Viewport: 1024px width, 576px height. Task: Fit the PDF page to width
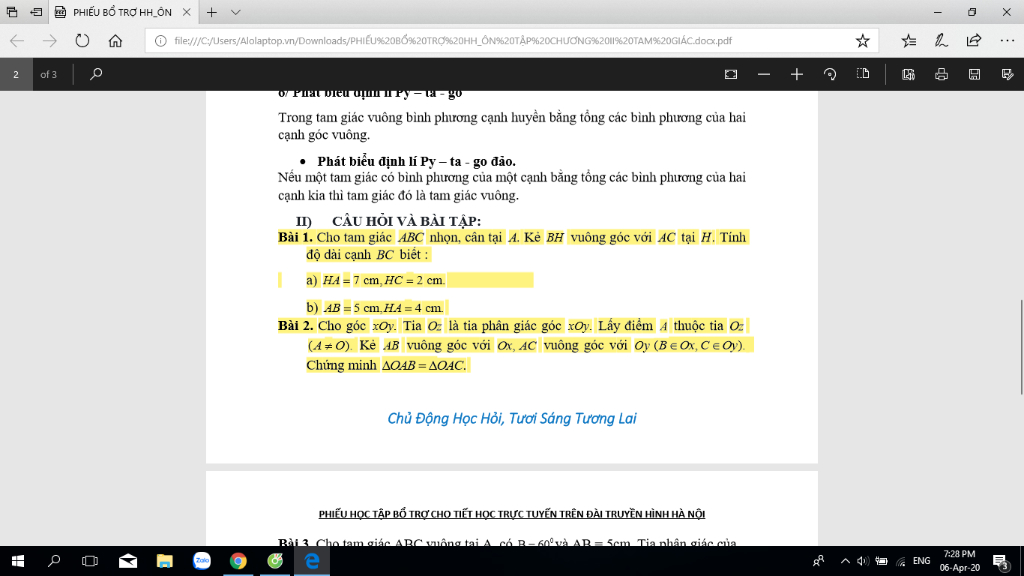click(x=731, y=74)
